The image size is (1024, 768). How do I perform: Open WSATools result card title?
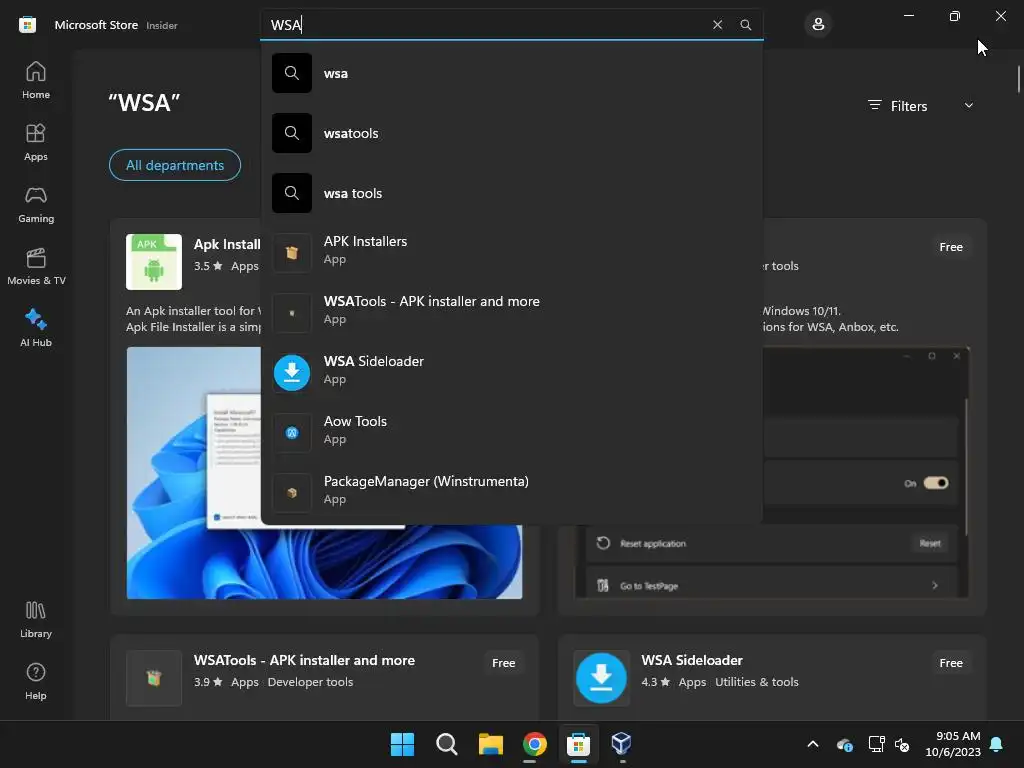304,660
